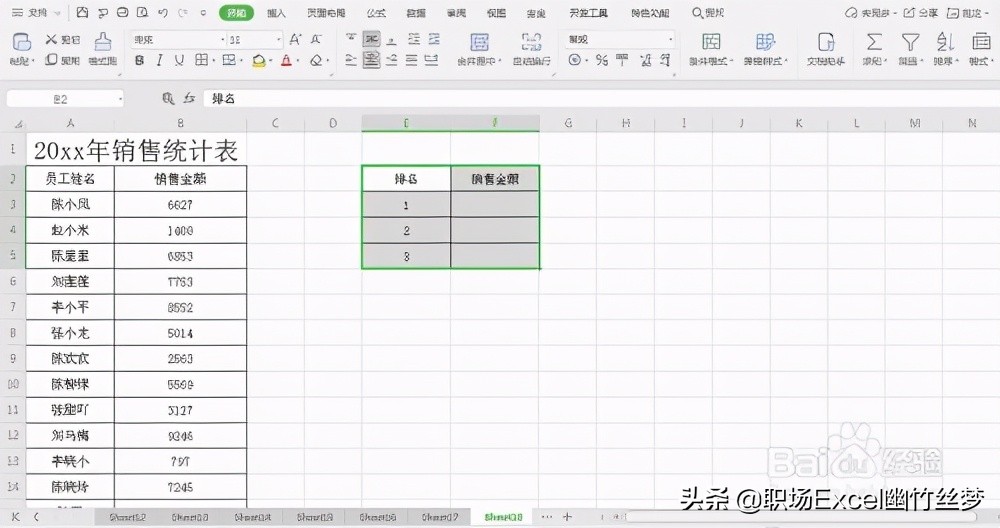Viewport: 1000px width, 528px height.
Task: Click the Copy icon in clipboard group
Action: click(x=52, y=60)
